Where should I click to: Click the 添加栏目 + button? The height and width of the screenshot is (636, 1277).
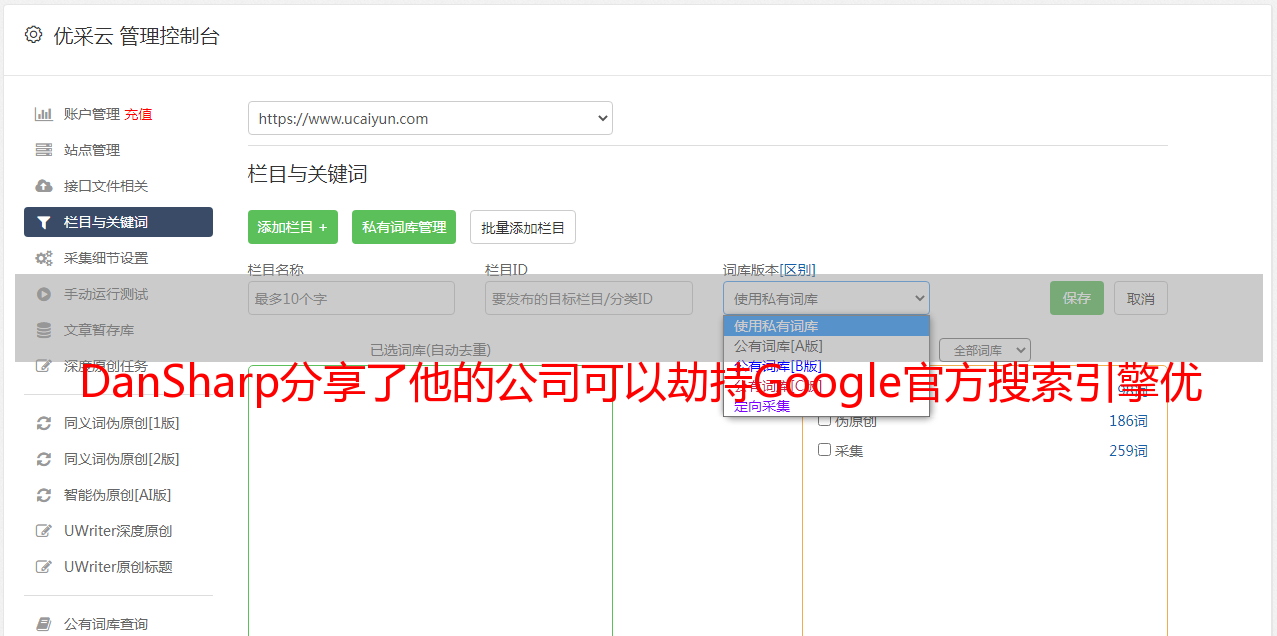click(293, 227)
